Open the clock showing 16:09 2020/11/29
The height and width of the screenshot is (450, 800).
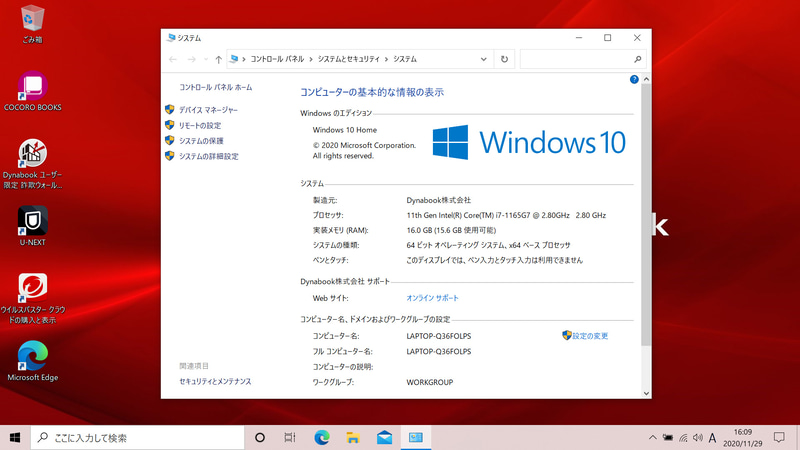point(743,438)
